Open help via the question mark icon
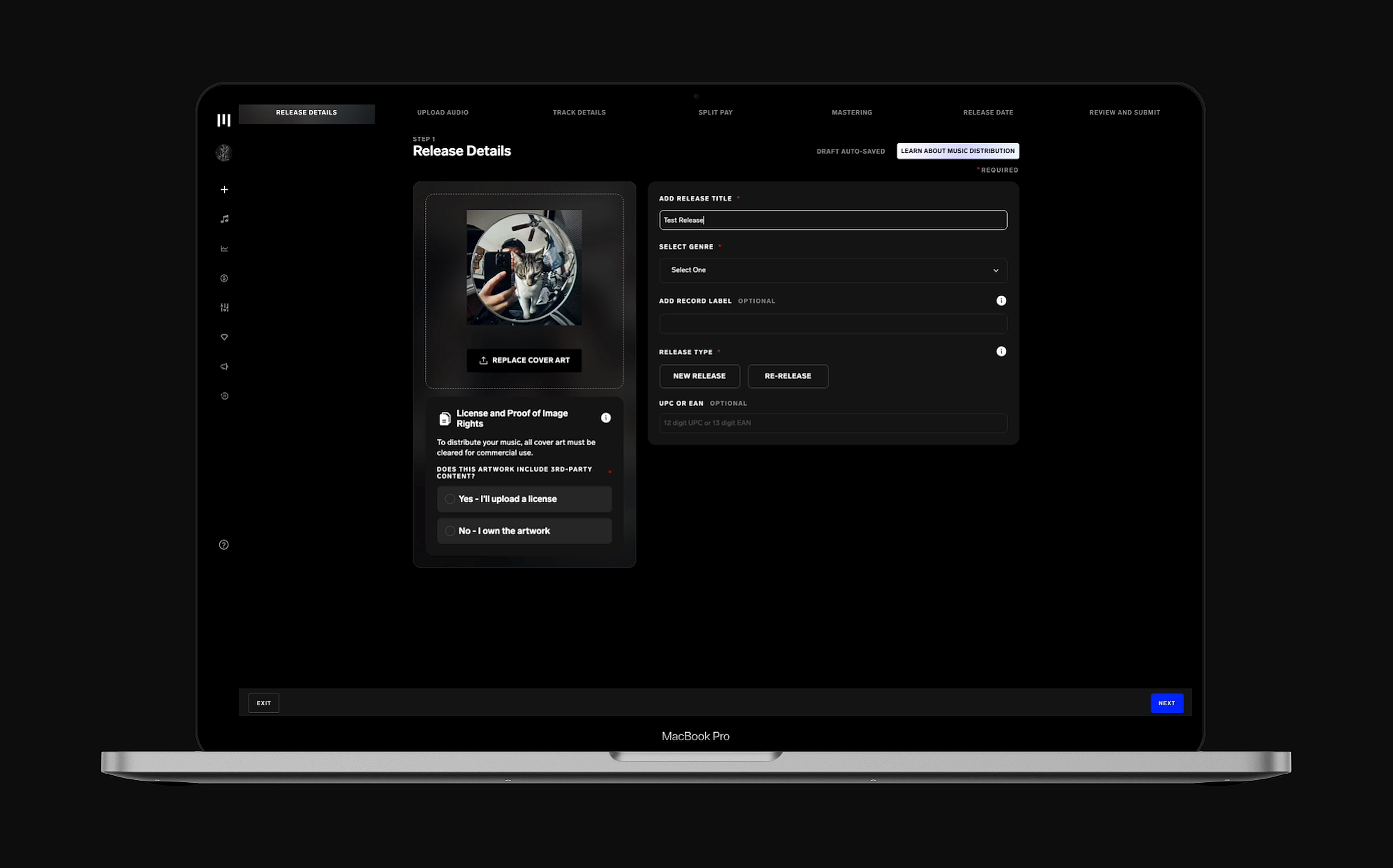 coord(224,544)
